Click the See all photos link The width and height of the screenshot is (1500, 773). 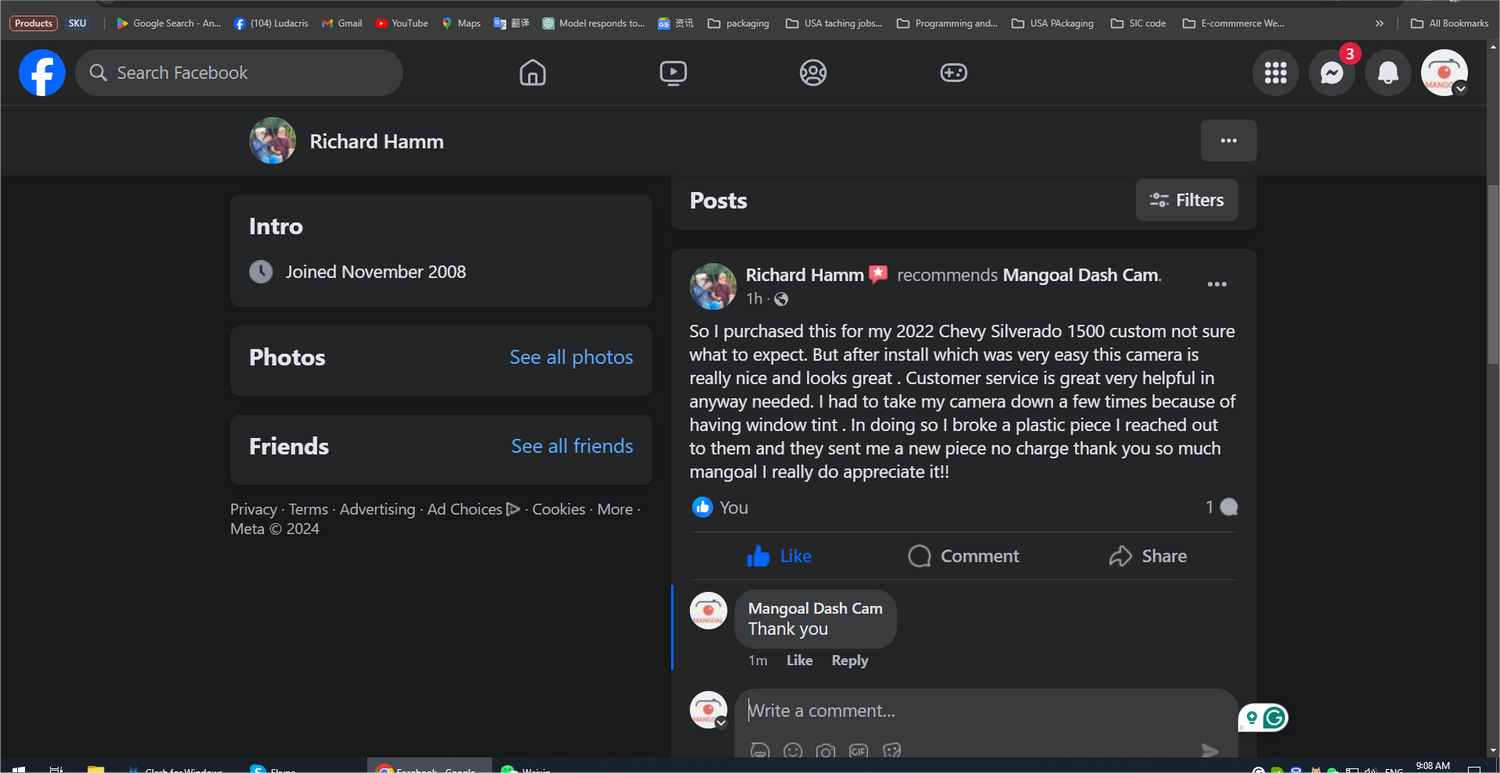[571, 357]
